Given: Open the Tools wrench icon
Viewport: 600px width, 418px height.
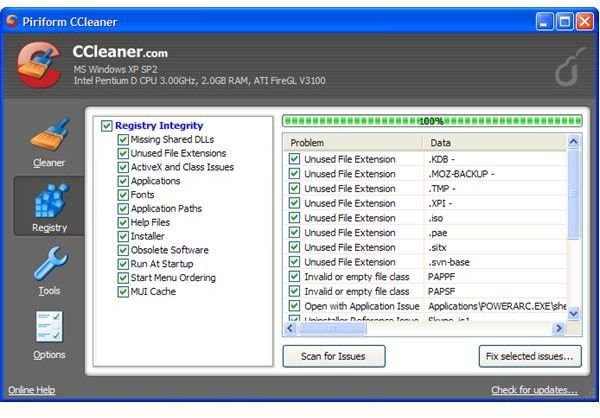Looking at the screenshot, I should (50, 263).
